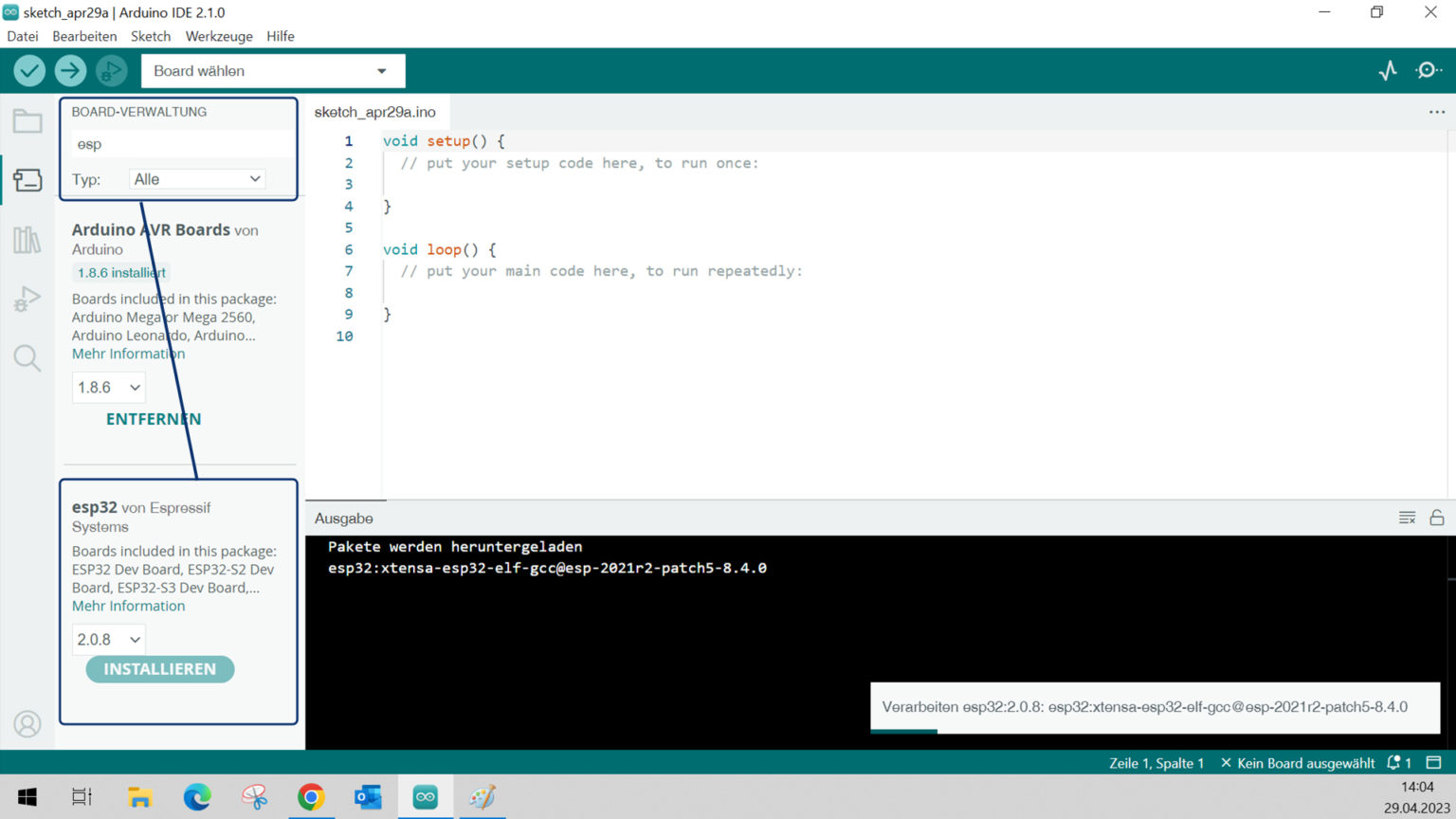Viewport: 1456px width, 819px height.
Task: Open the Search sidebar icon
Action: [x=27, y=358]
